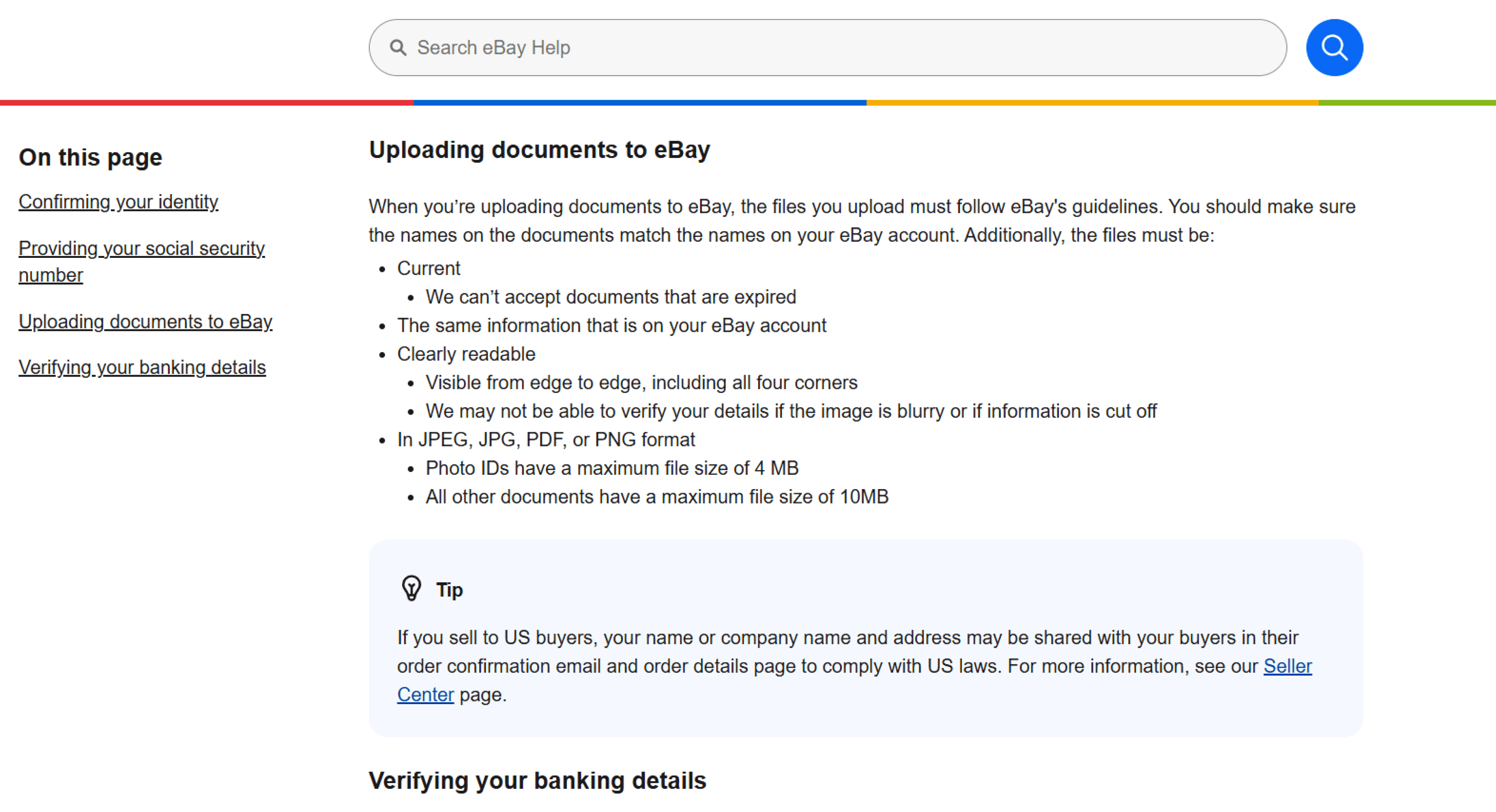Open the Seller Center link in the tip
Viewport: 1496px width, 812px height.
click(1287, 666)
